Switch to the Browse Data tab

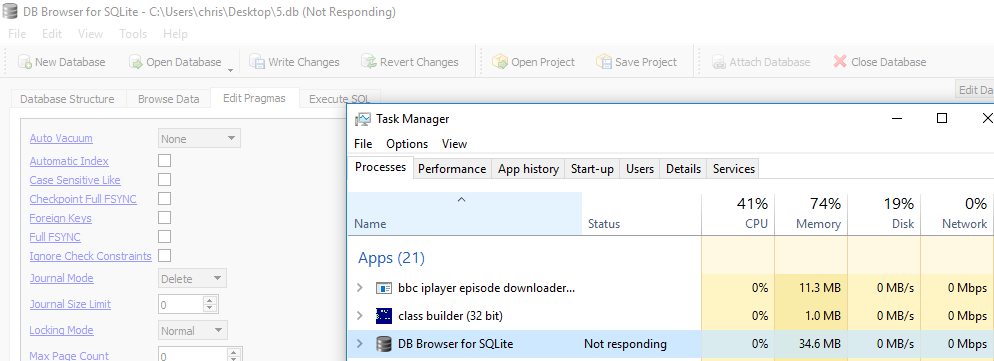tap(169, 99)
